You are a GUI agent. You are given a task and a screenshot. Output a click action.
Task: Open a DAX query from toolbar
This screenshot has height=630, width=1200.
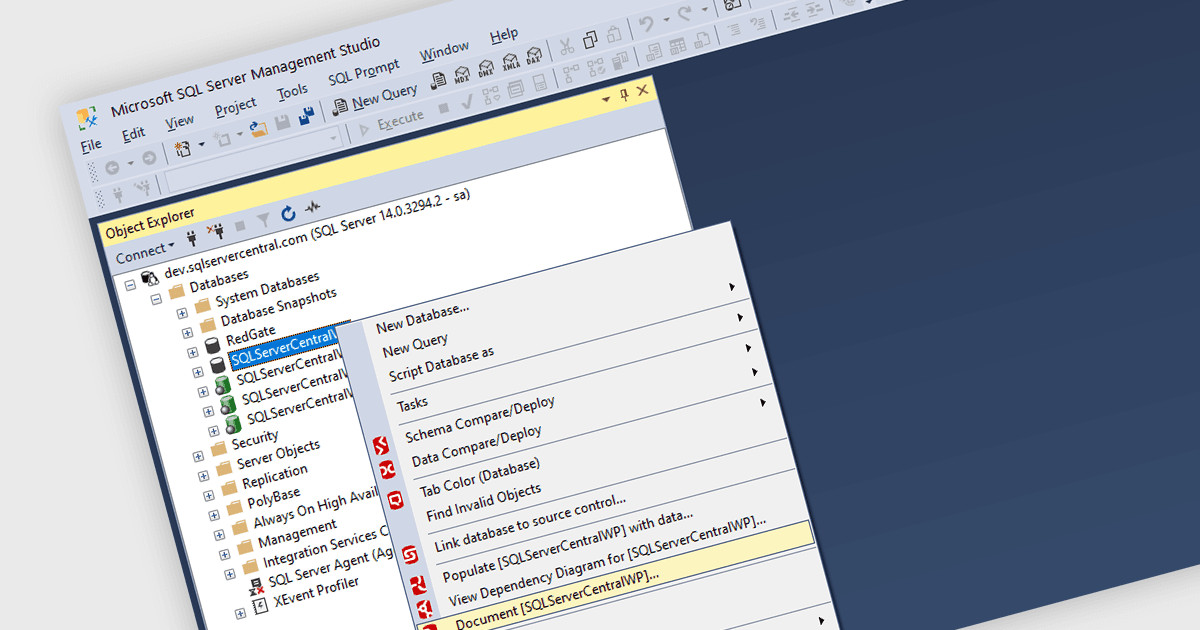(536, 57)
